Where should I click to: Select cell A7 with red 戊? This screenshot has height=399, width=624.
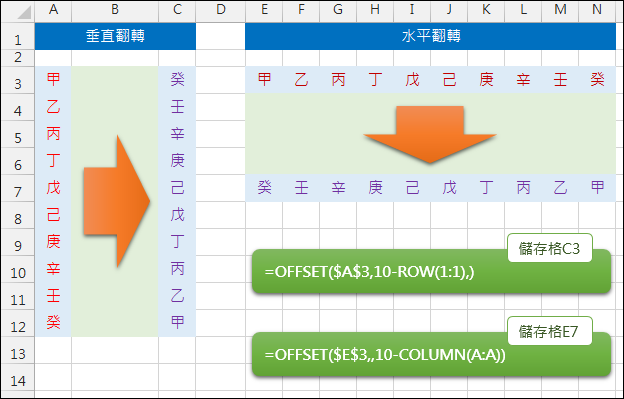pos(53,188)
